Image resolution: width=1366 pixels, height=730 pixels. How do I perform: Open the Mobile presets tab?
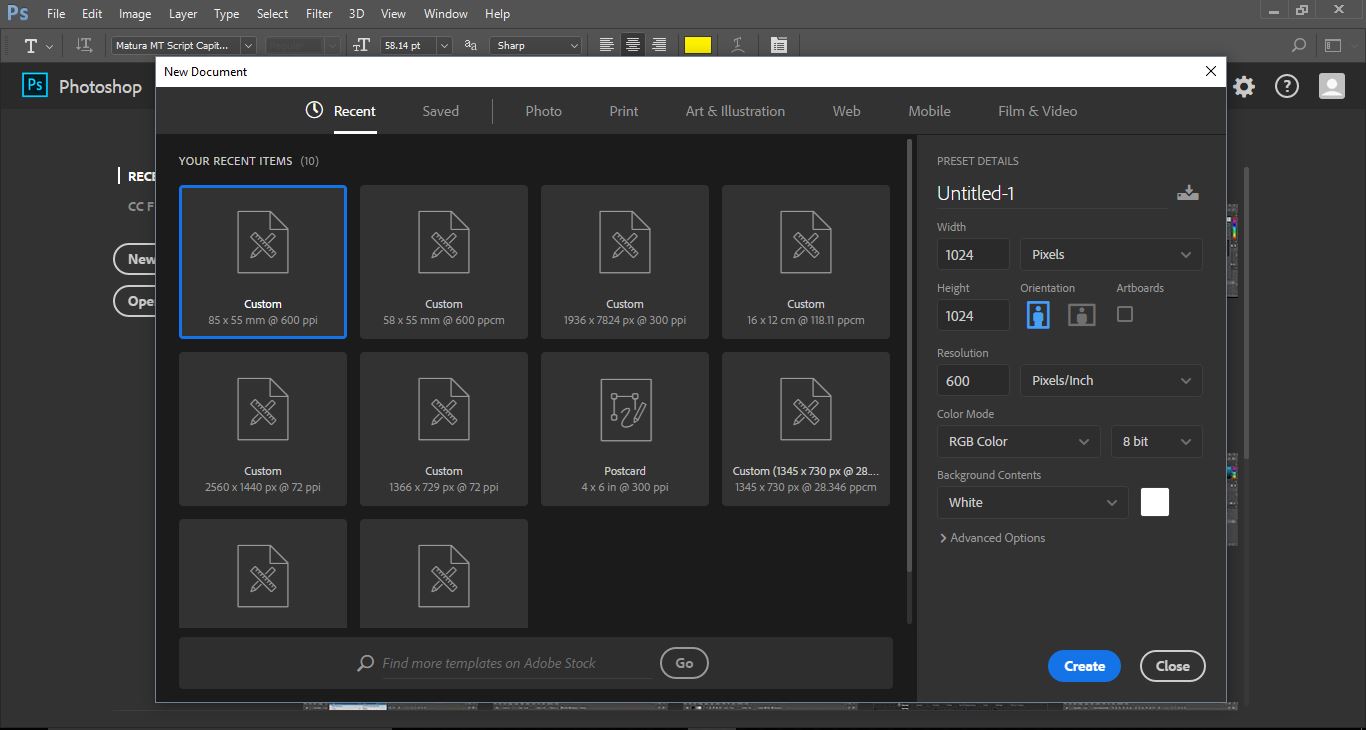click(x=929, y=111)
